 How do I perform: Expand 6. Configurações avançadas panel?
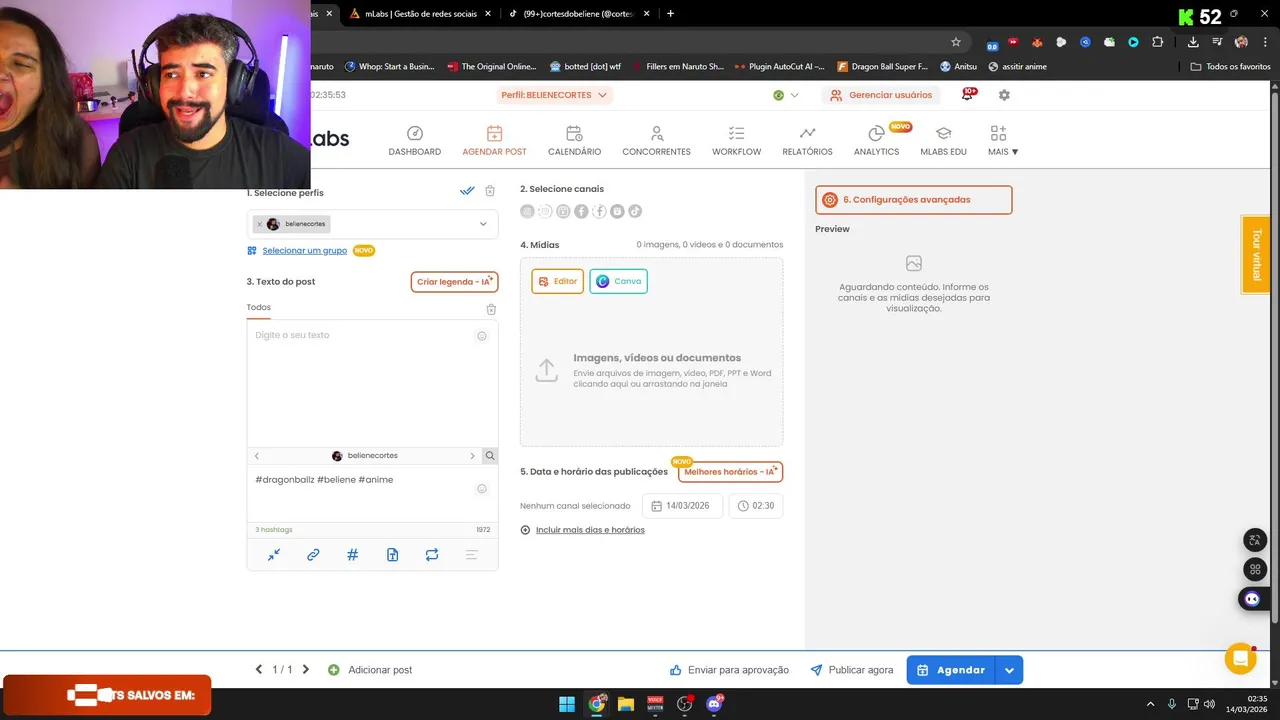click(914, 200)
